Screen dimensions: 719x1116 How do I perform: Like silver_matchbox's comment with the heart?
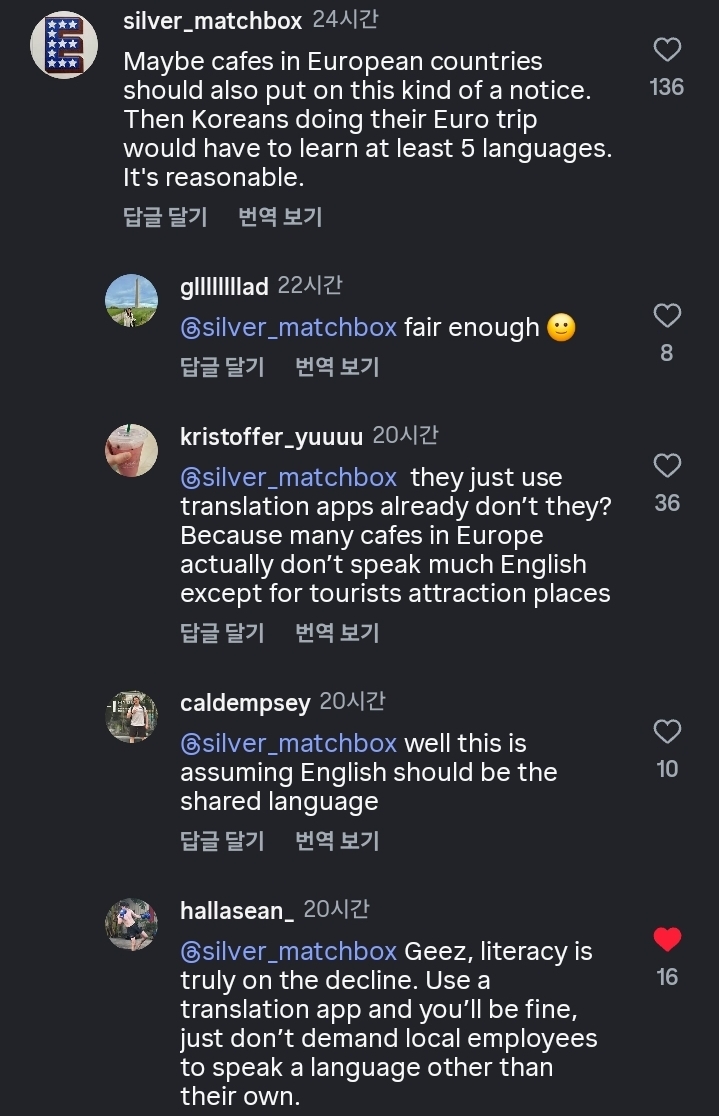tap(666, 50)
